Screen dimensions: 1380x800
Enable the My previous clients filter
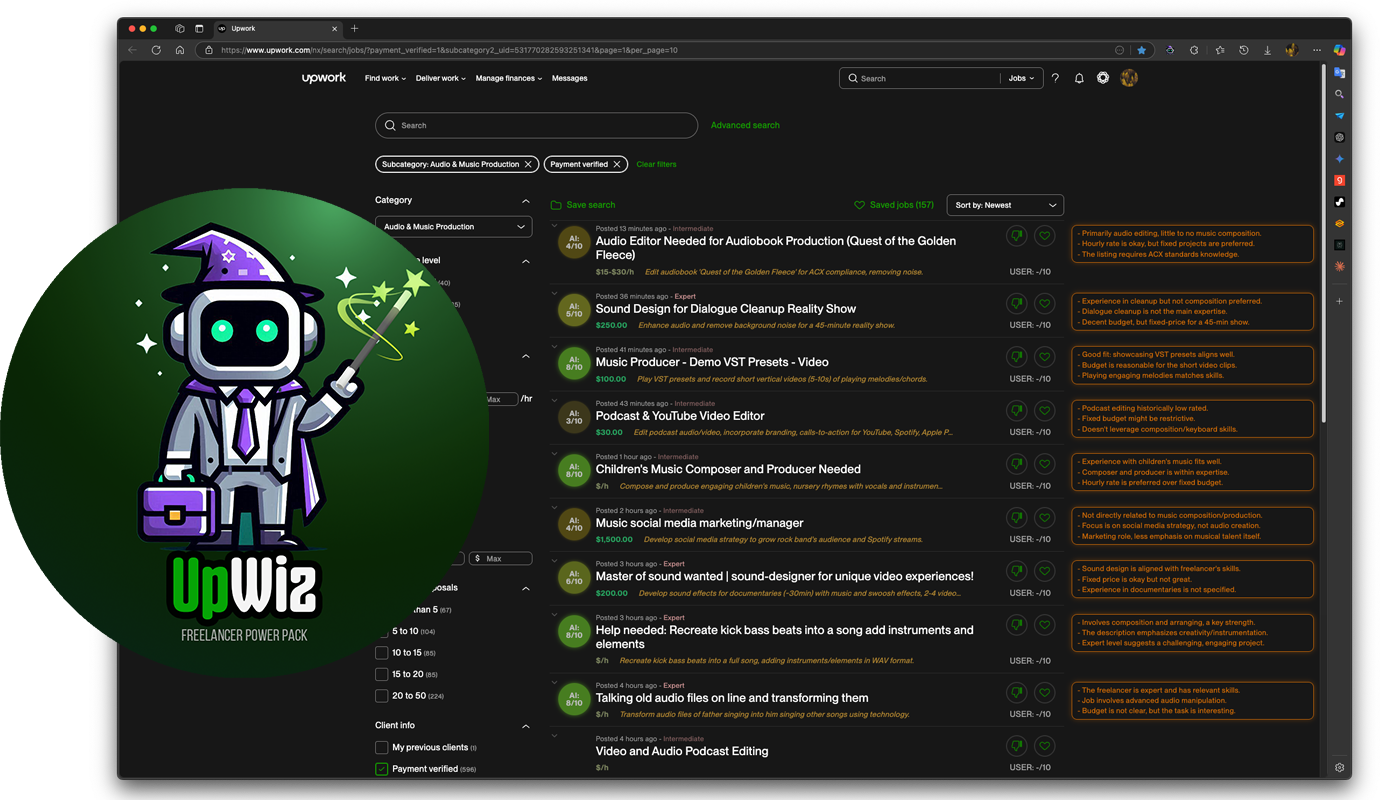pyautogui.click(x=381, y=746)
